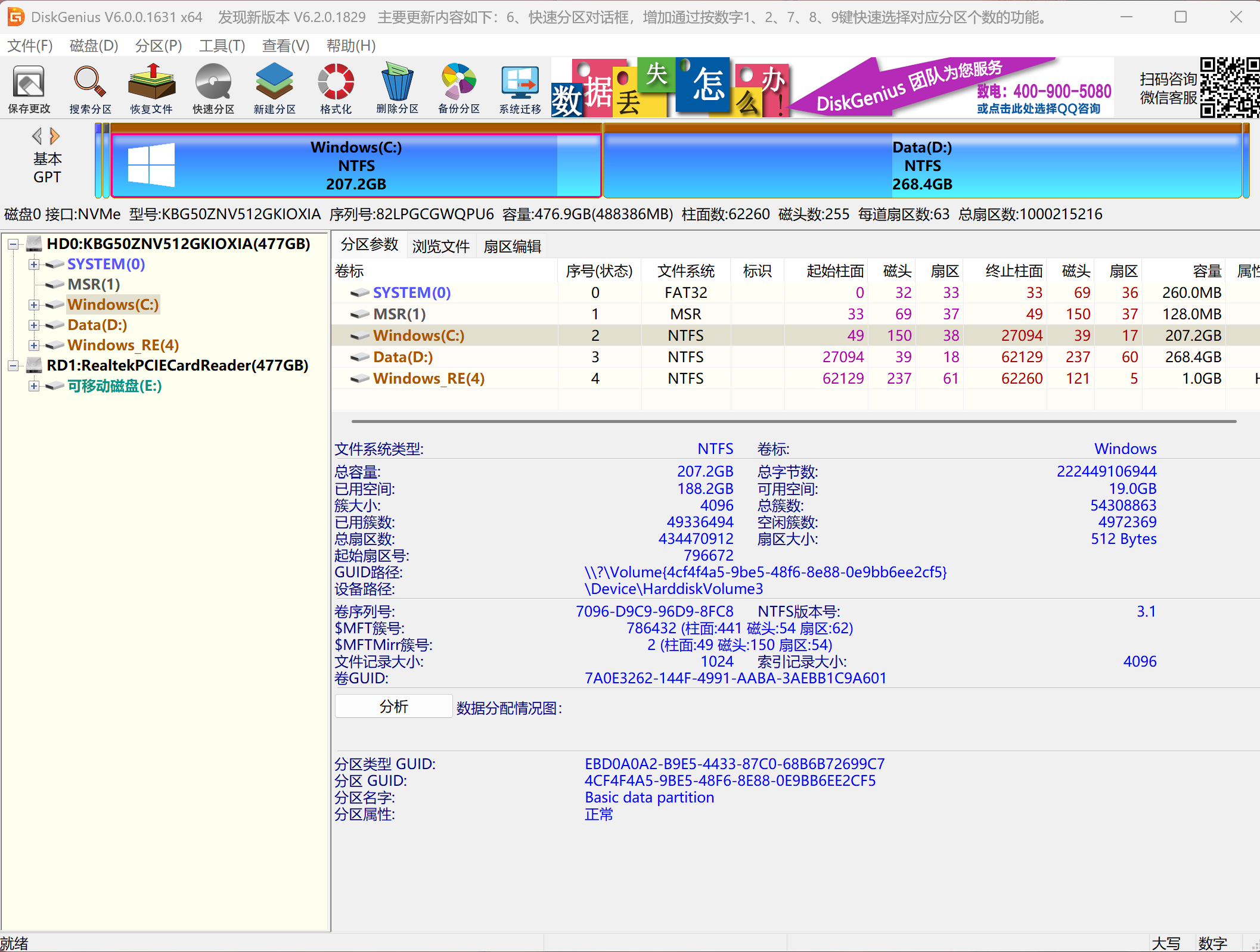Go to the next disk with right arrow

[55, 136]
